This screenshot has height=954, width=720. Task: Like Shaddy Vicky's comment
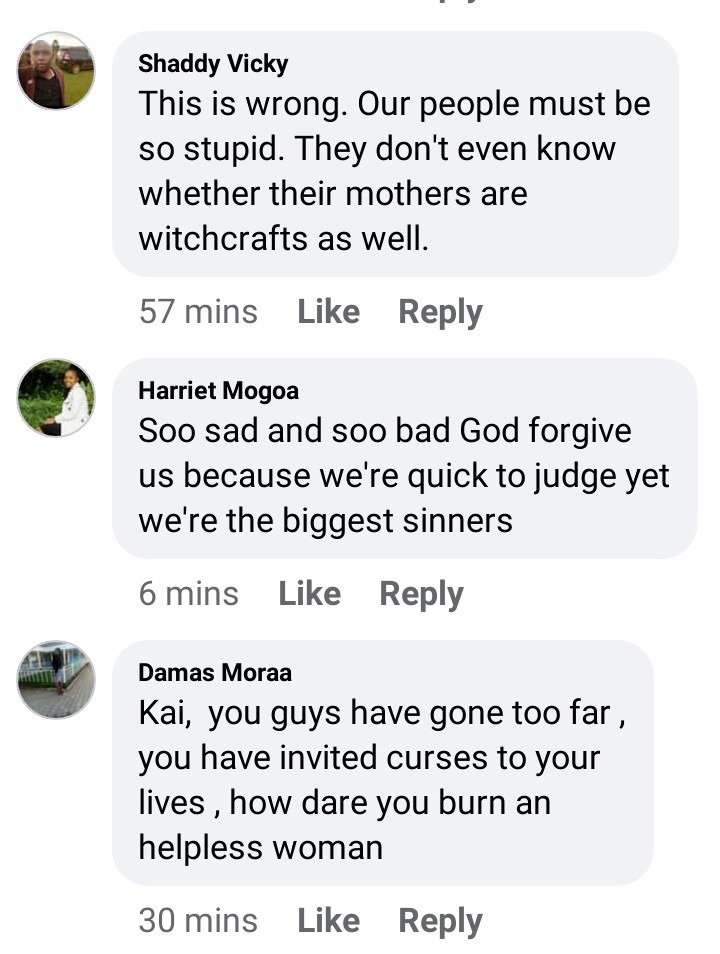(x=329, y=312)
